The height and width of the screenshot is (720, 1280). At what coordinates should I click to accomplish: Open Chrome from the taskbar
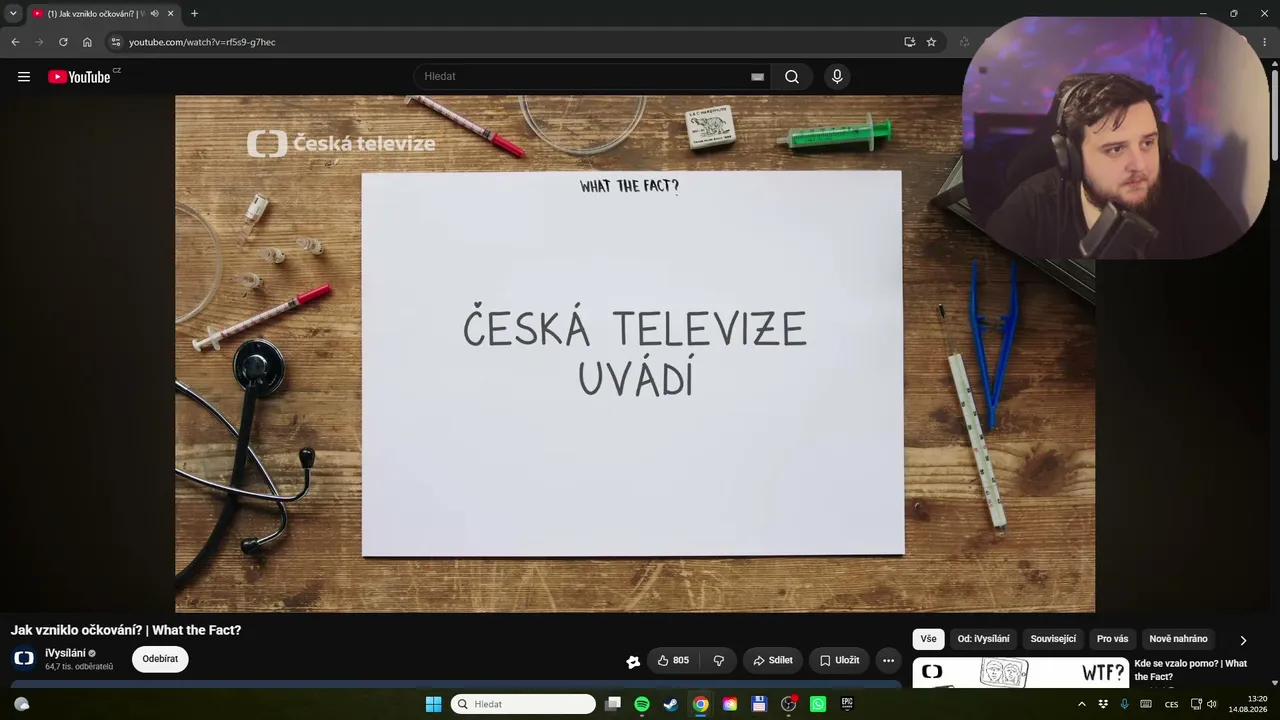[x=701, y=704]
